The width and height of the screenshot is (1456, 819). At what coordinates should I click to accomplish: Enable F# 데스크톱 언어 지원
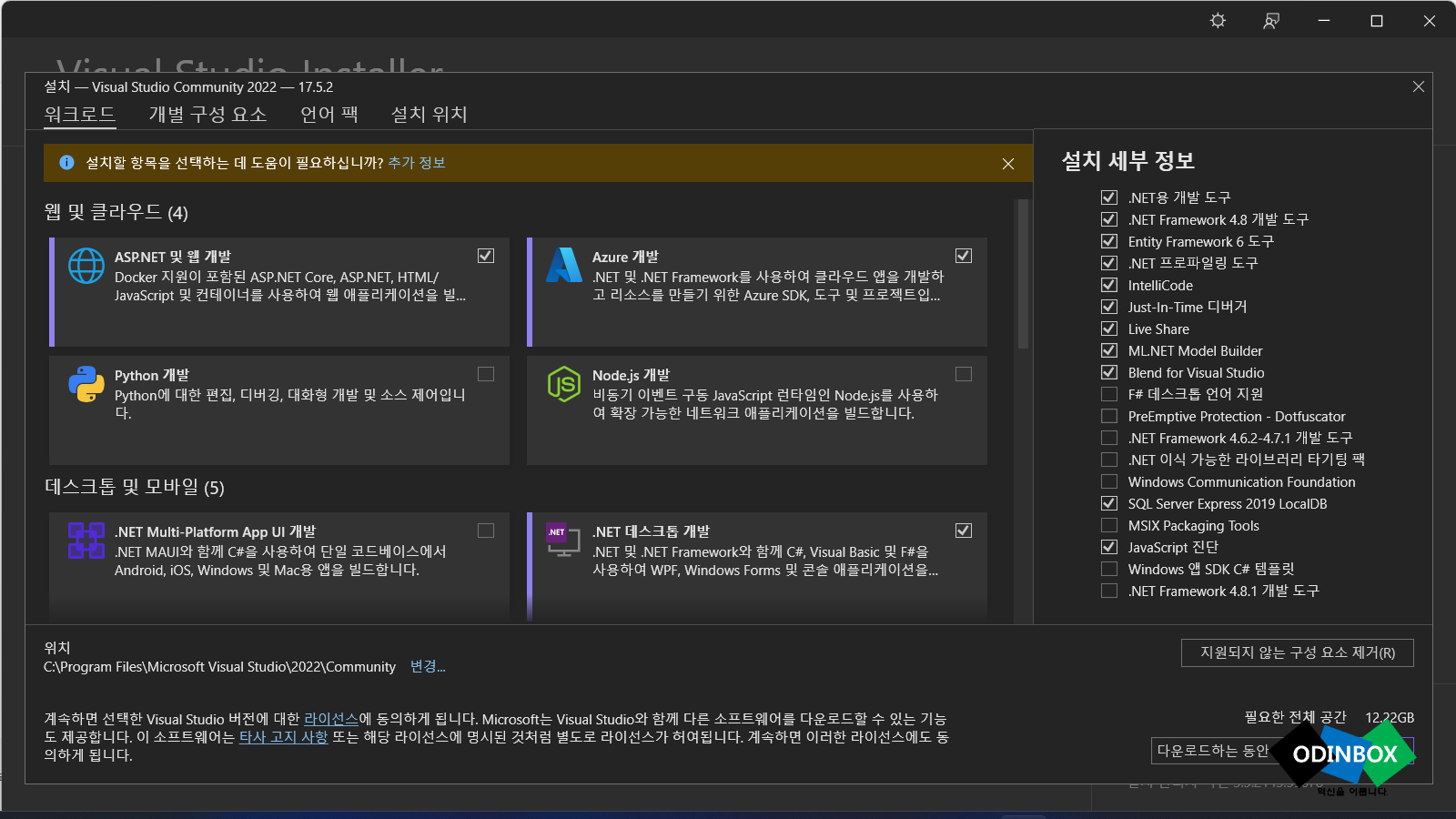pyautogui.click(x=1109, y=394)
